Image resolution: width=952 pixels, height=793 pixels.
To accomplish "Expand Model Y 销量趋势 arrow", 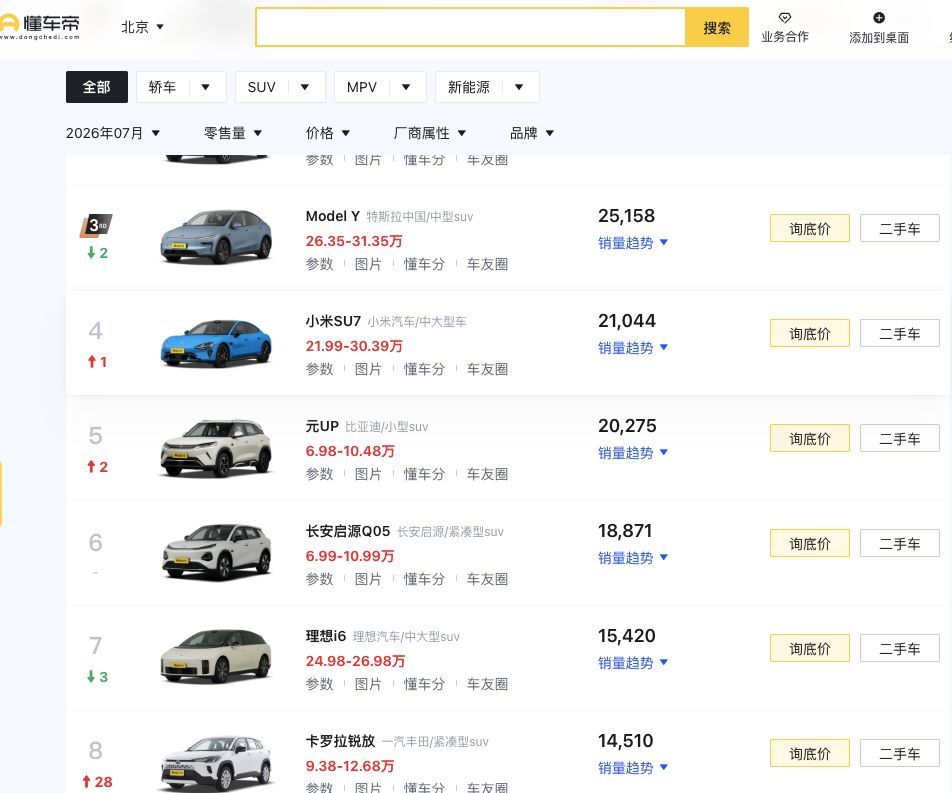I will (x=664, y=242).
